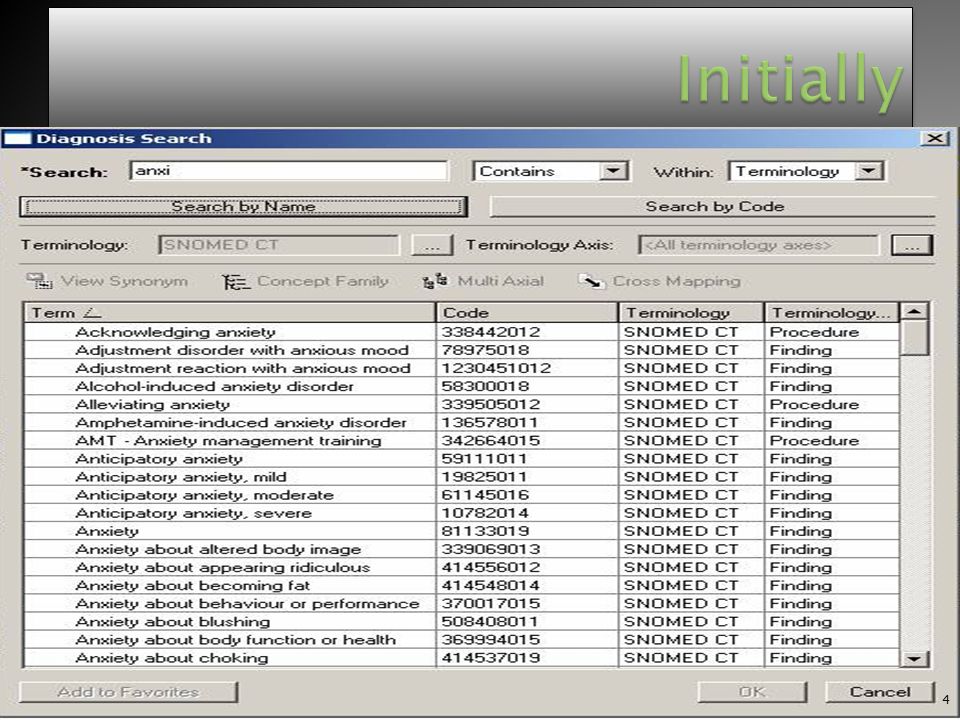Click code 1230451012
960x720 pixels.
(x=496, y=368)
